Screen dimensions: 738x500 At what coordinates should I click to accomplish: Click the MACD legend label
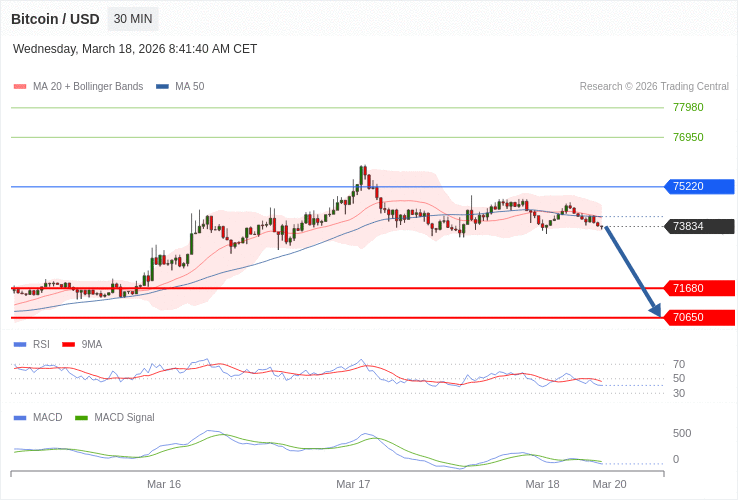point(48,418)
